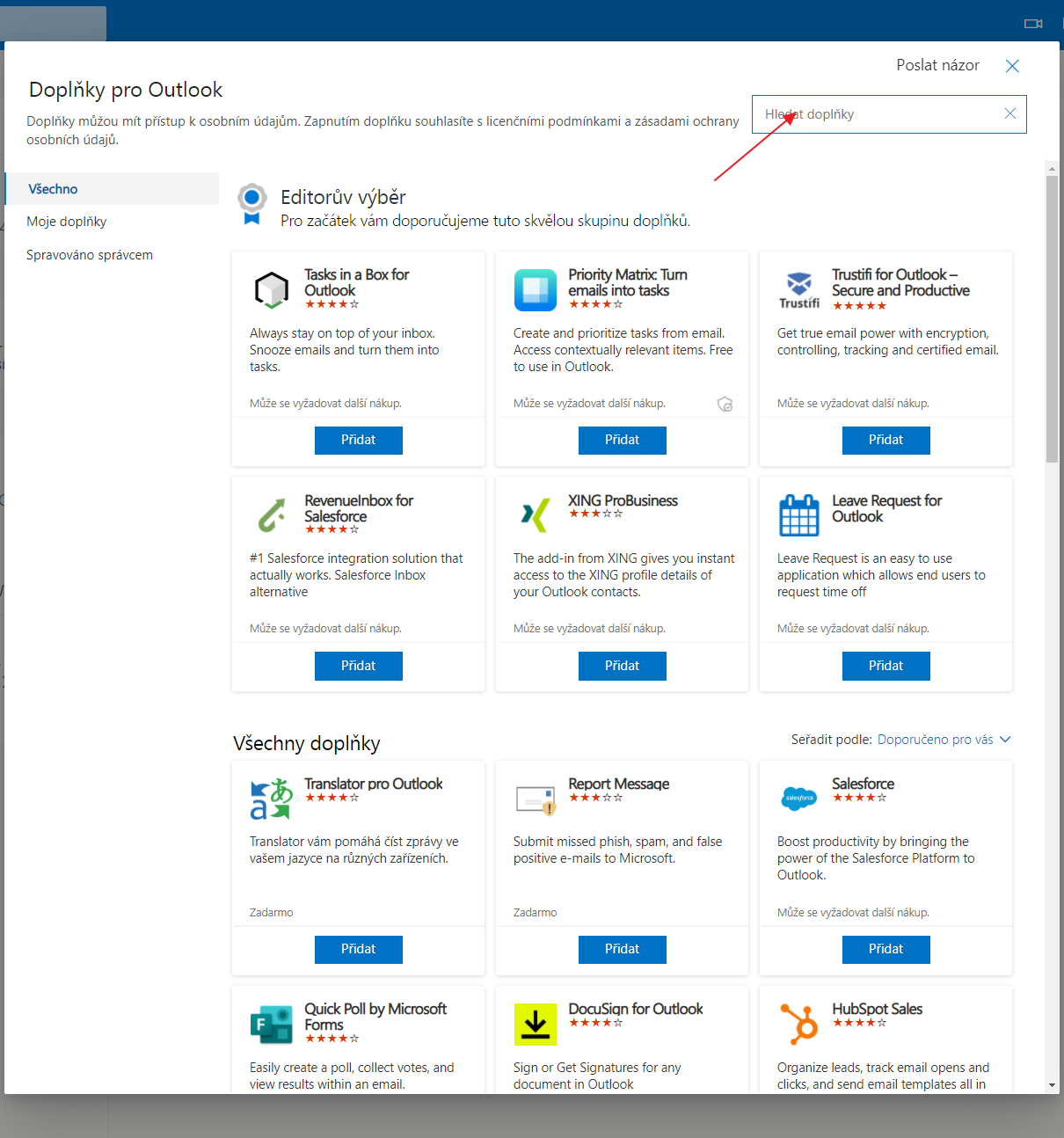Click the Poslat názor link
The image size is (1064, 1138).
point(937,65)
